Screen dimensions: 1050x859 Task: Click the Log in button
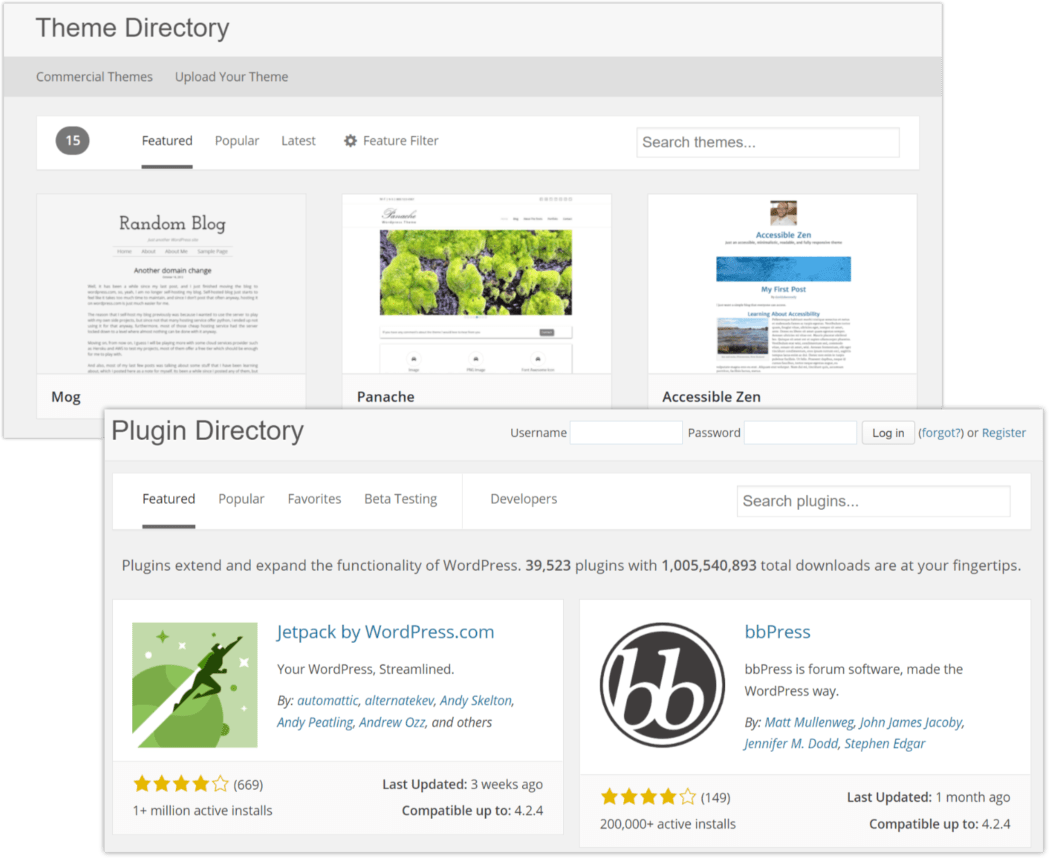(887, 432)
